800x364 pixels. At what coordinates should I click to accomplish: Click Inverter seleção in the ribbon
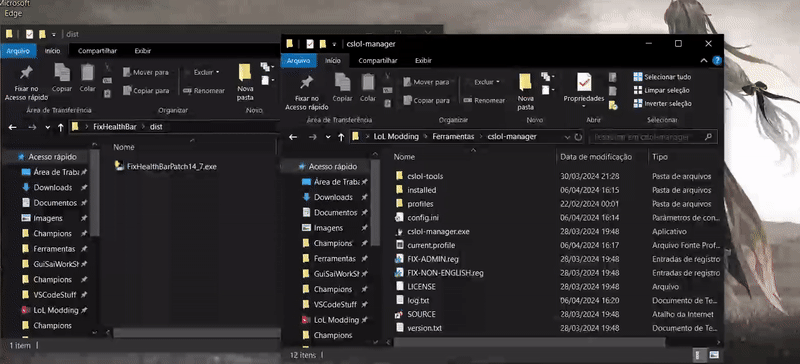[662, 104]
